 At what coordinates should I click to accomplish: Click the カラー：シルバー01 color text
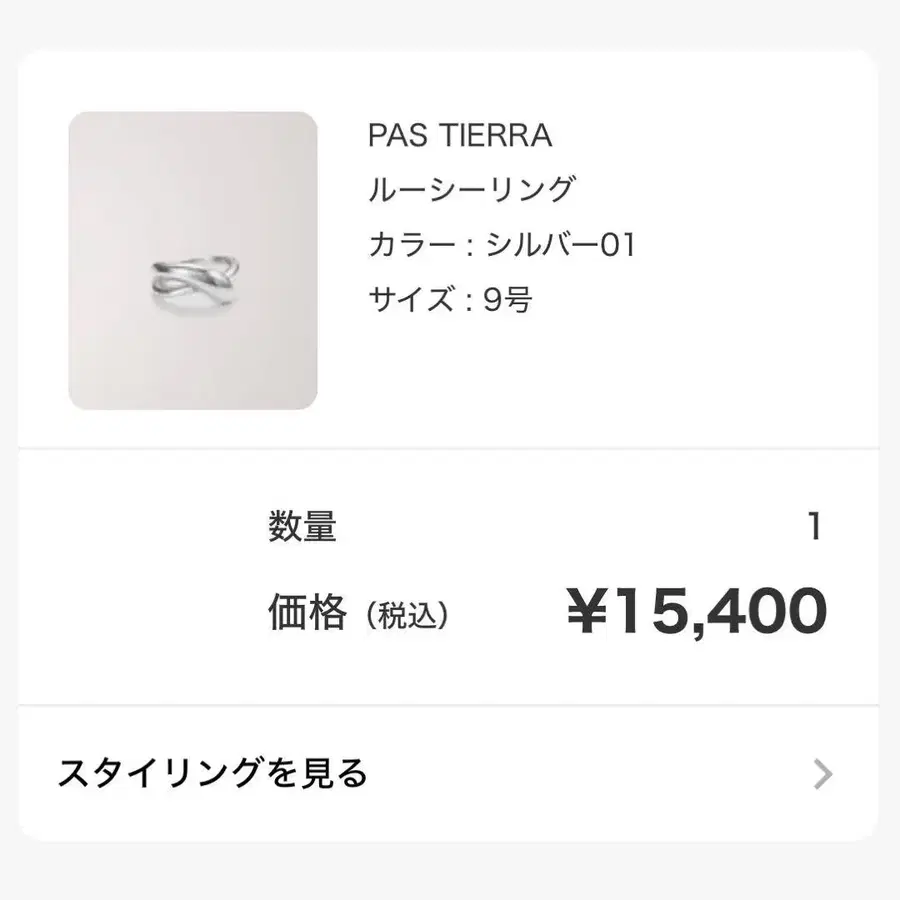pyautogui.click(x=502, y=245)
